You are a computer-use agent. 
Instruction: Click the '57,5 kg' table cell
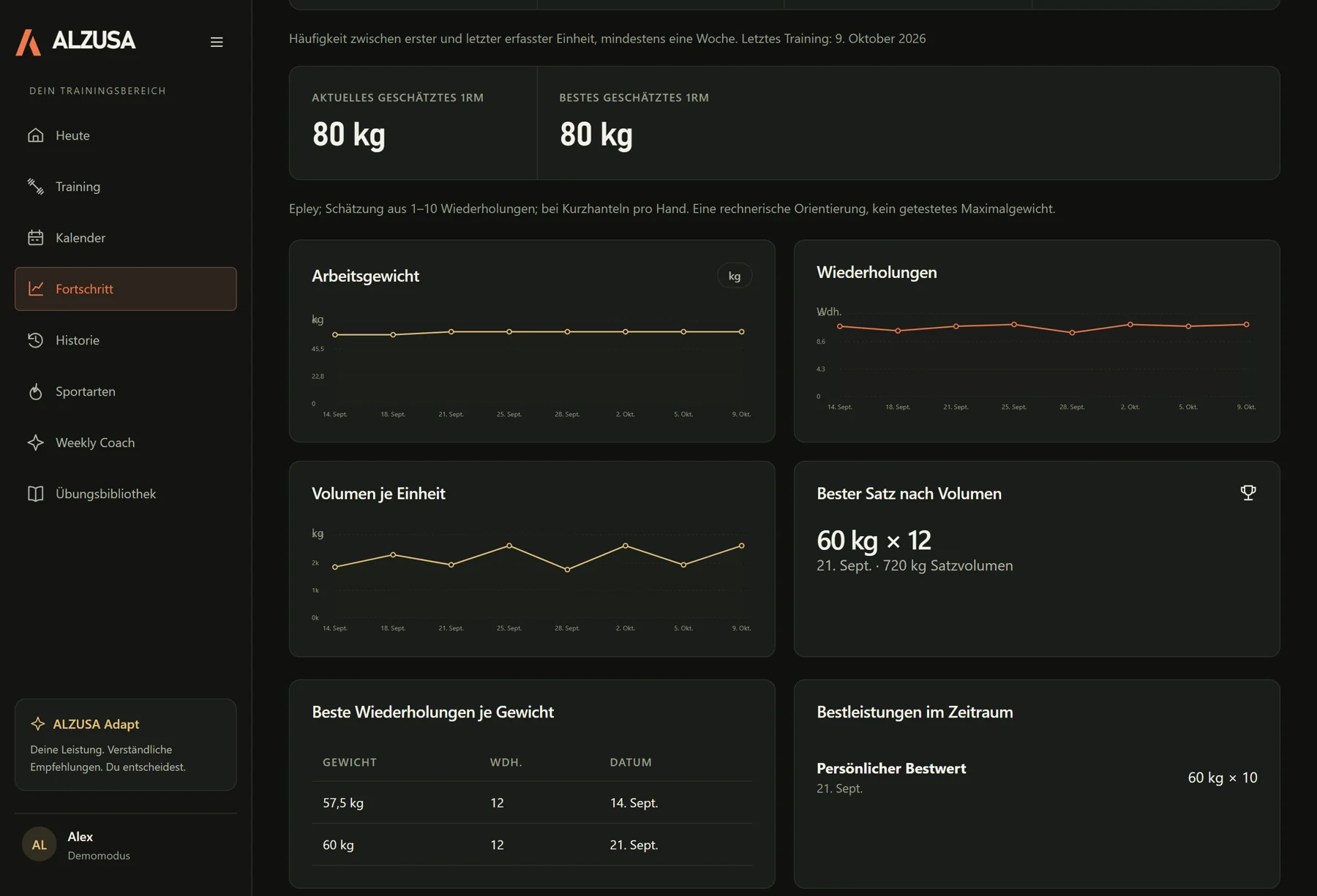(x=343, y=803)
